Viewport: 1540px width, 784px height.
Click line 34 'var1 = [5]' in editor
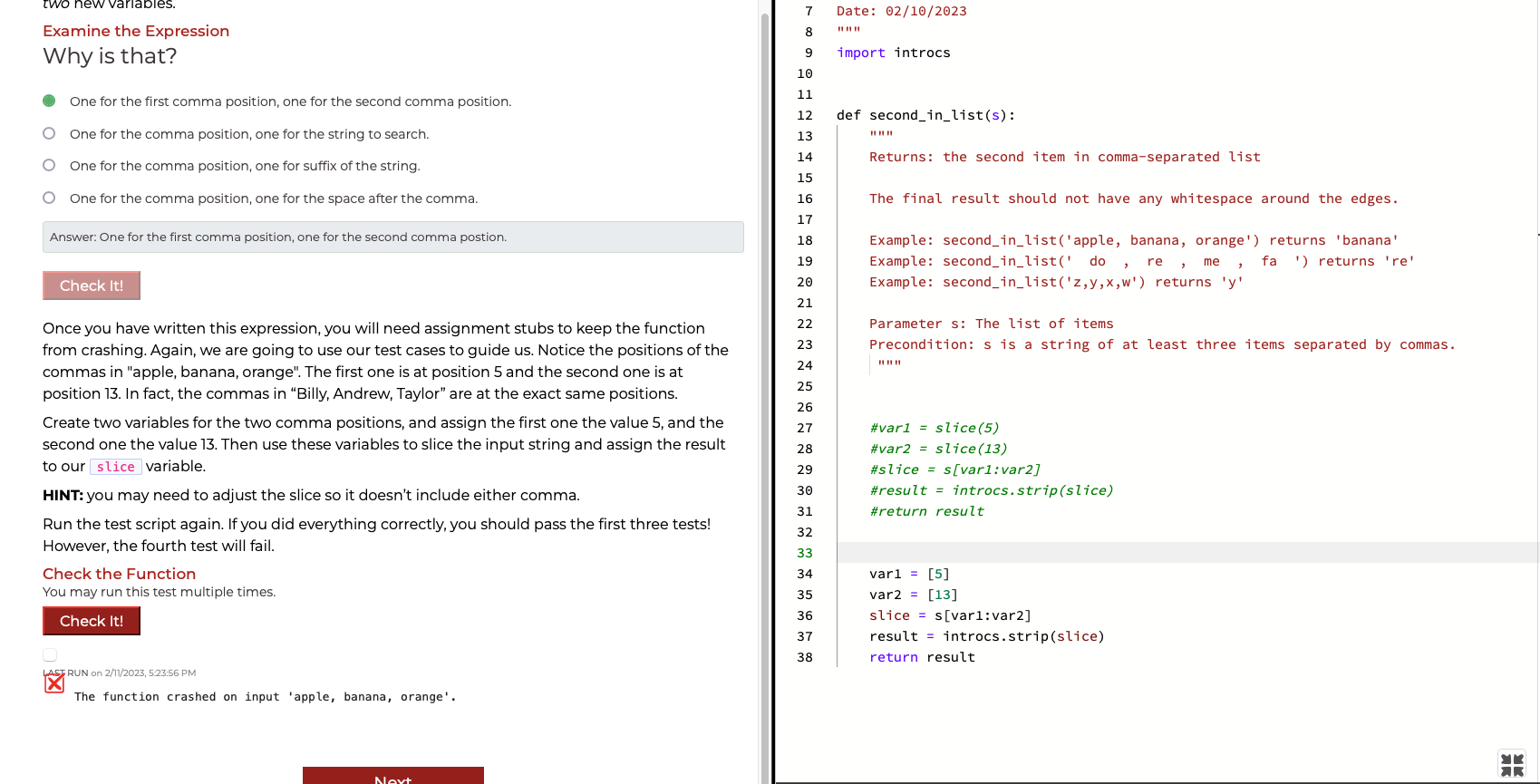(909, 574)
